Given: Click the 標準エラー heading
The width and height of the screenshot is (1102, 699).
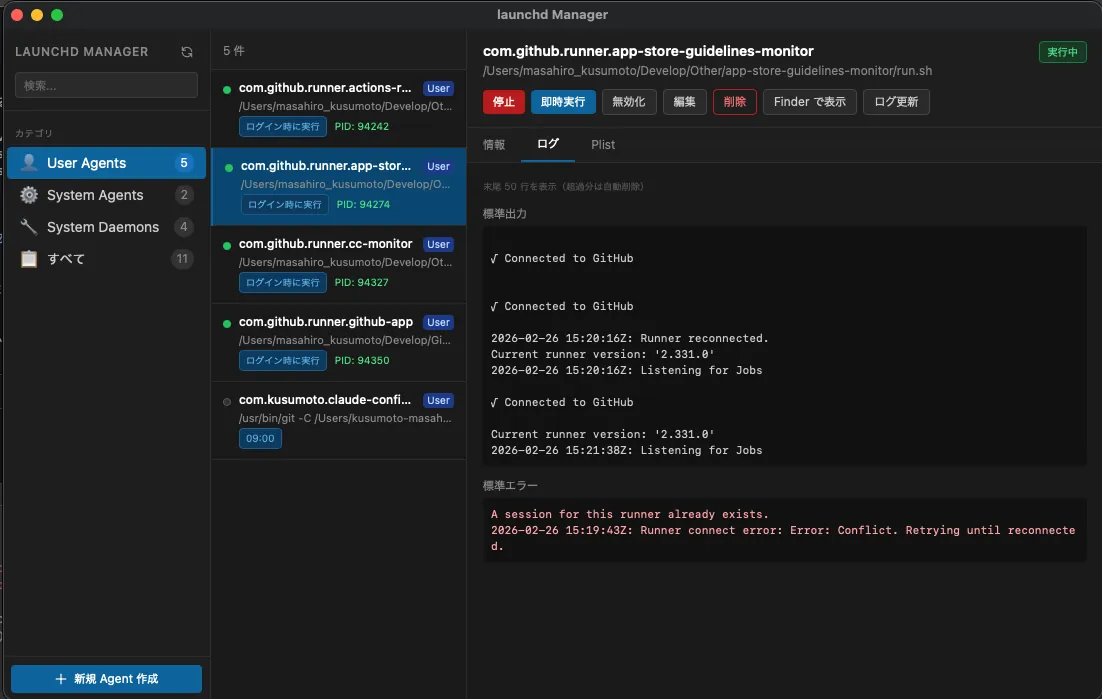Looking at the screenshot, I should pyautogui.click(x=510, y=485).
